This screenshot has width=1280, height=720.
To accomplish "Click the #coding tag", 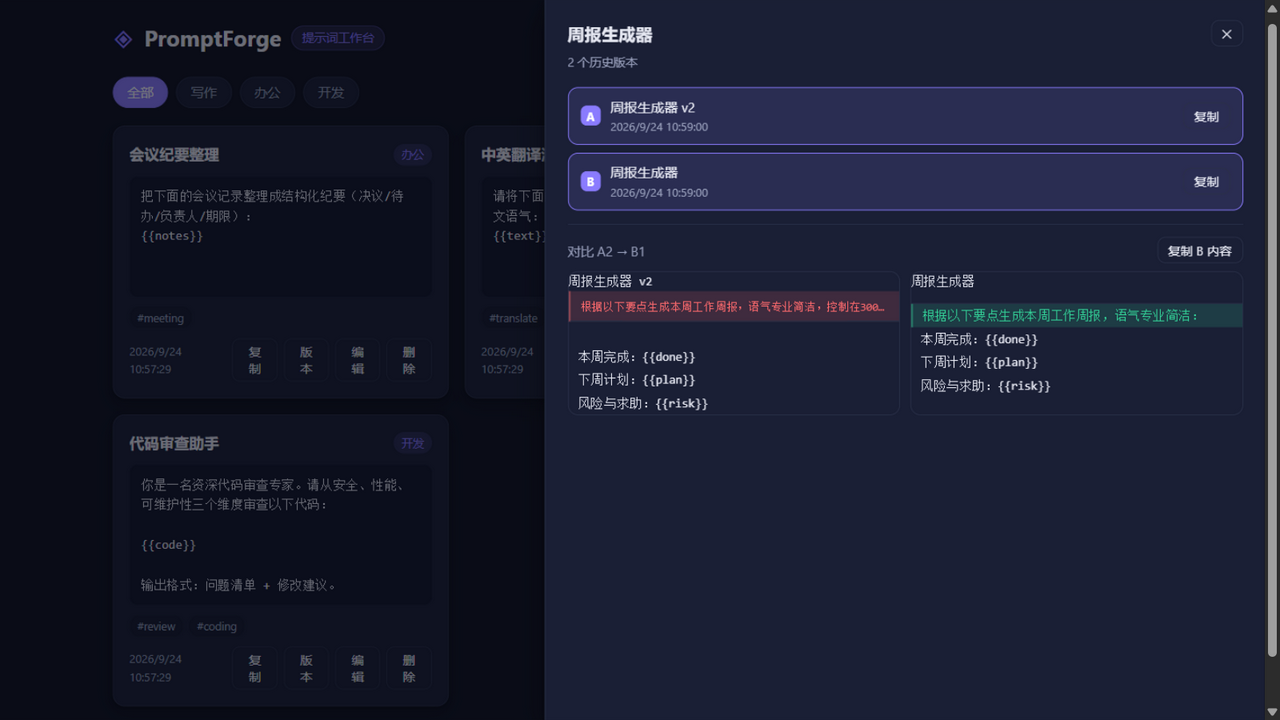I will pos(217,626).
